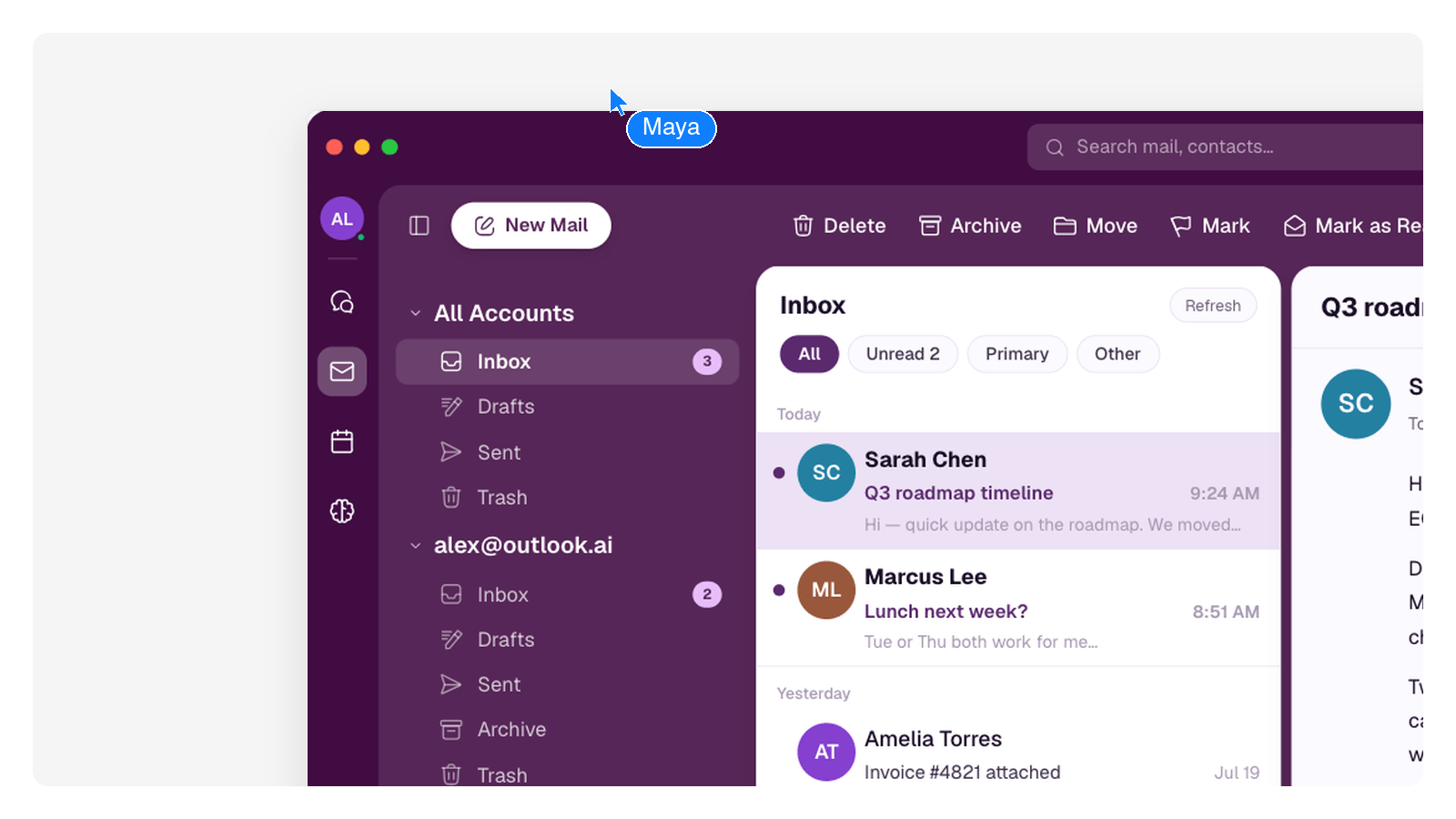This screenshot has height=819, width=1456.
Task: Click Amelia Torres's AT avatar
Action: (826, 752)
